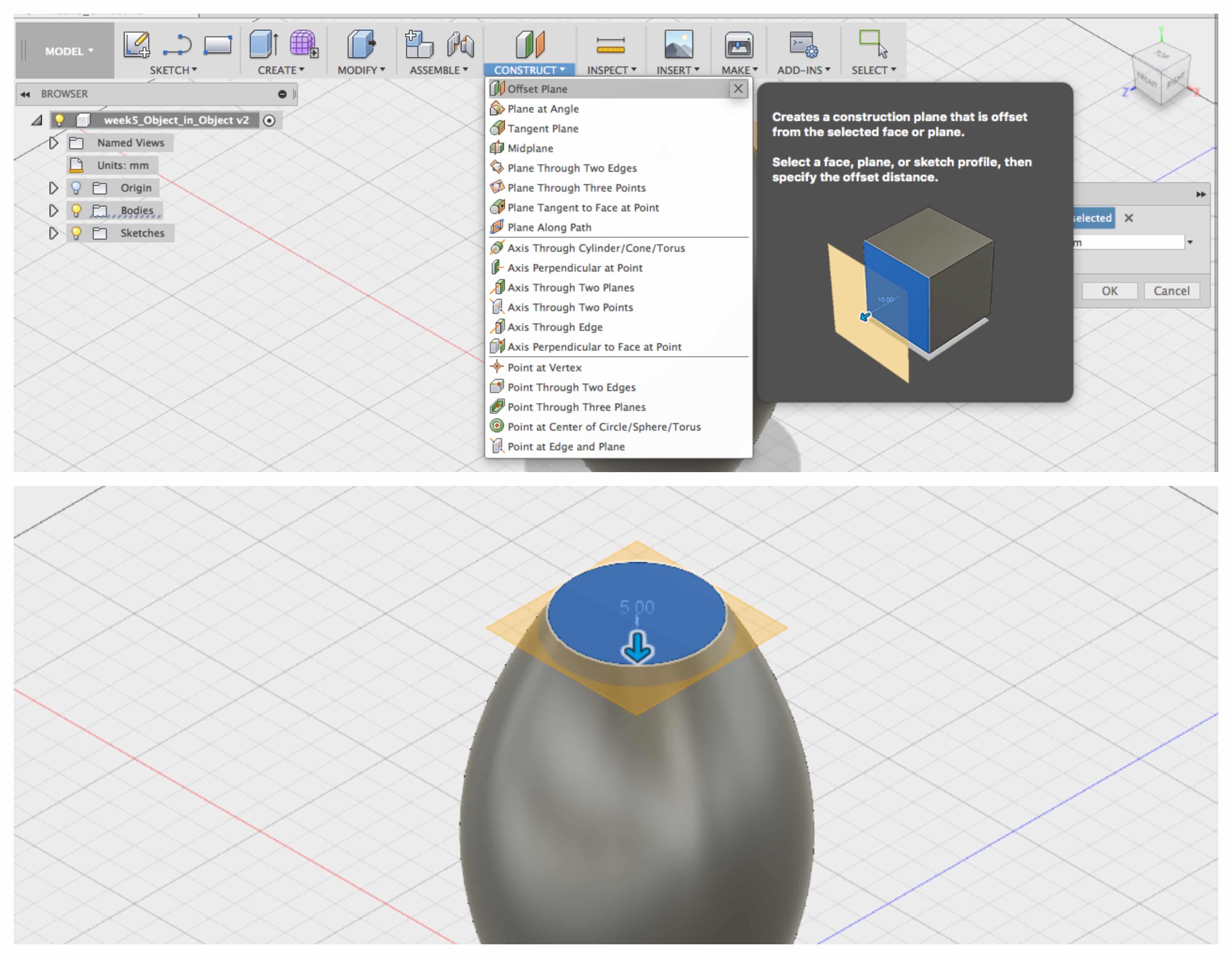The height and width of the screenshot is (958, 1232).
Task: Choose Plane at Angle menu item
Action: click(619, 109)
